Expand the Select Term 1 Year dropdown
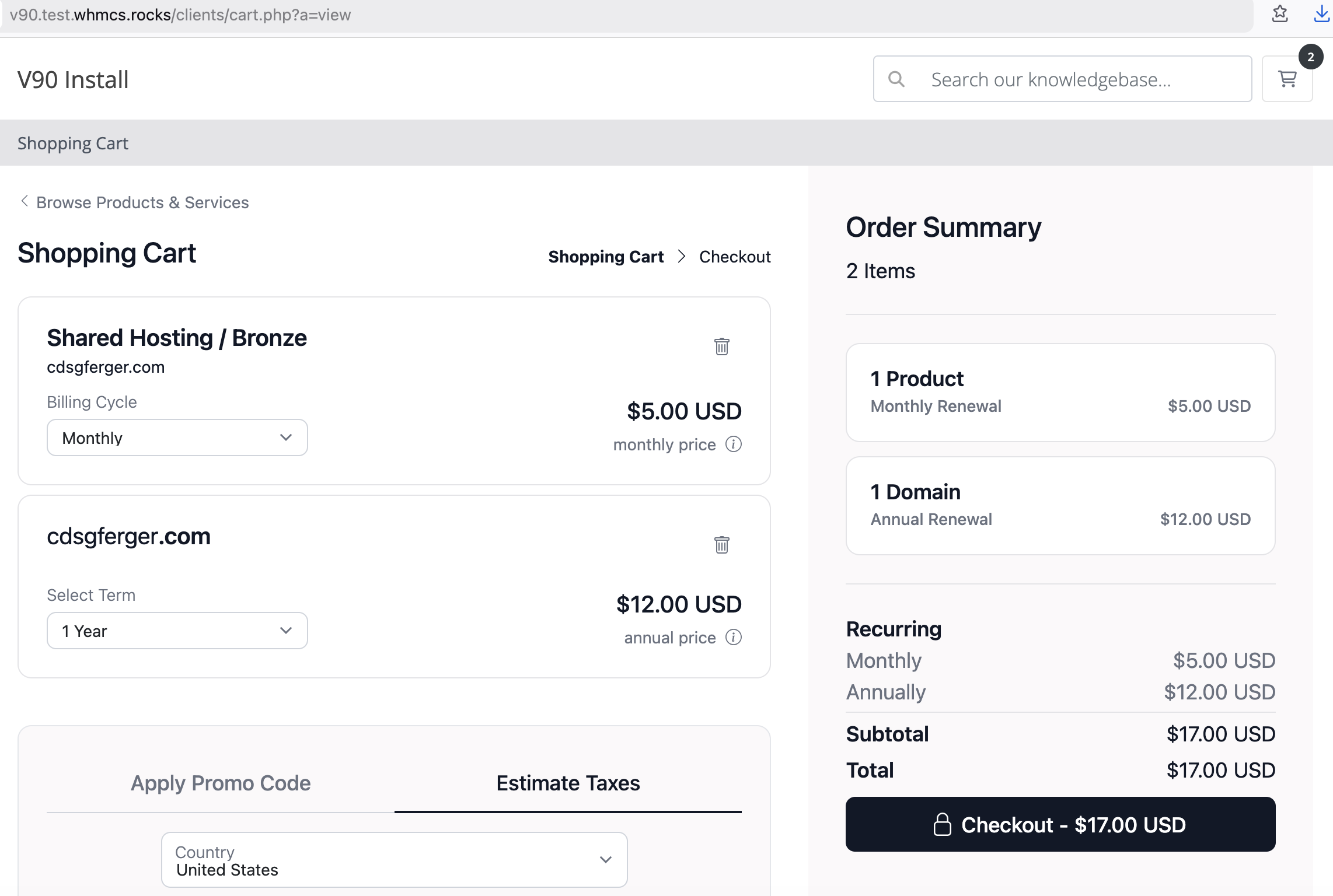1333x896 pixels. click(177, 631)
